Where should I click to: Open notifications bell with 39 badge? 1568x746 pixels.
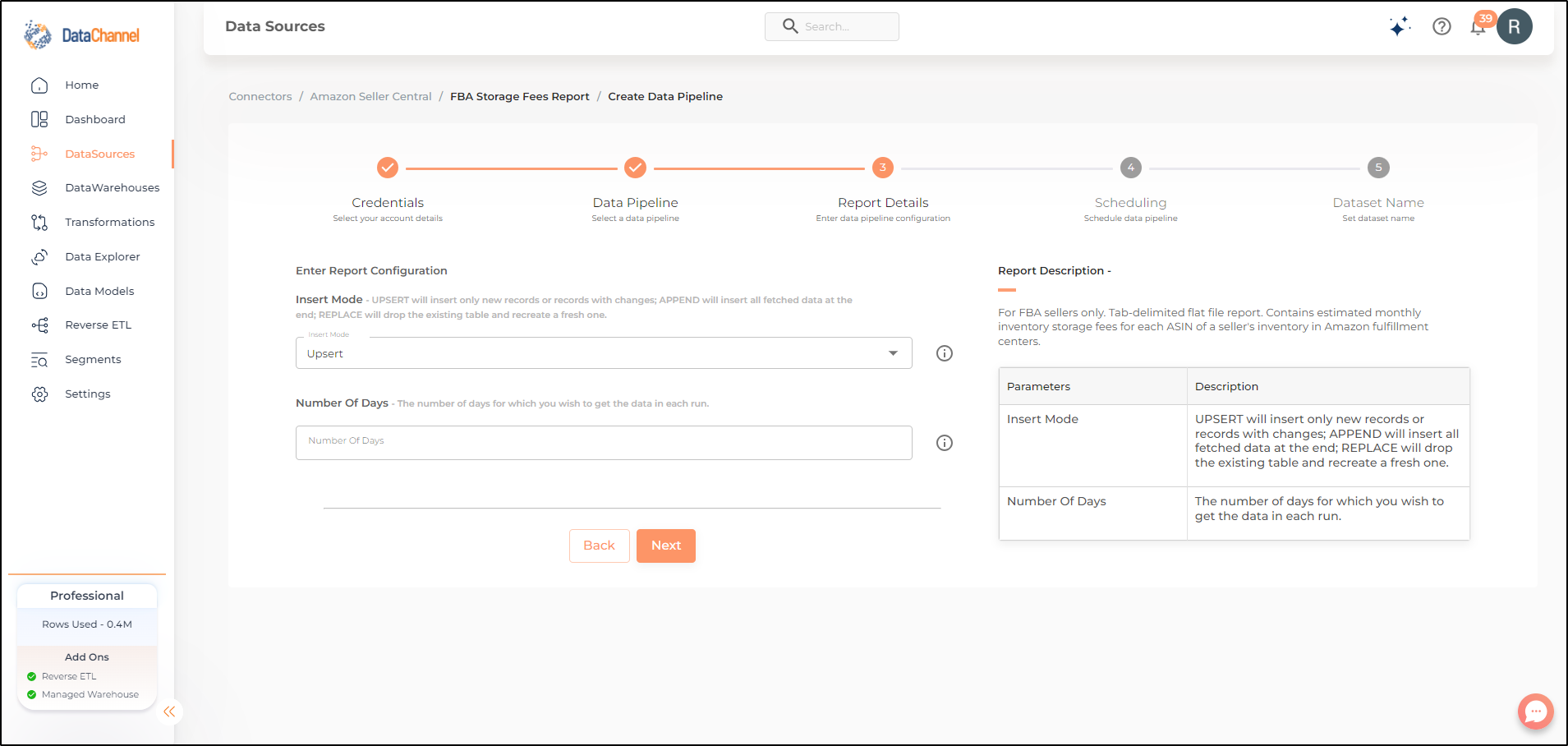1479,25
